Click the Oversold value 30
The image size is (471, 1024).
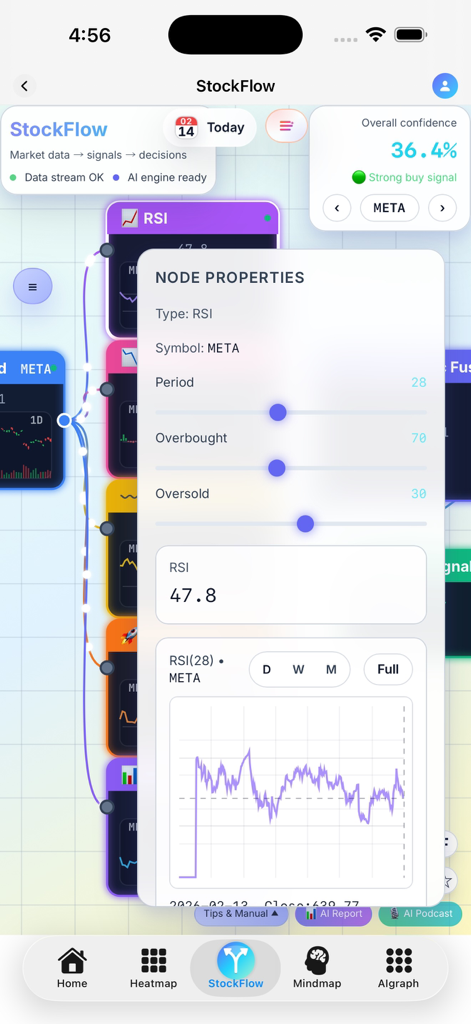click(x=419, y=493)
